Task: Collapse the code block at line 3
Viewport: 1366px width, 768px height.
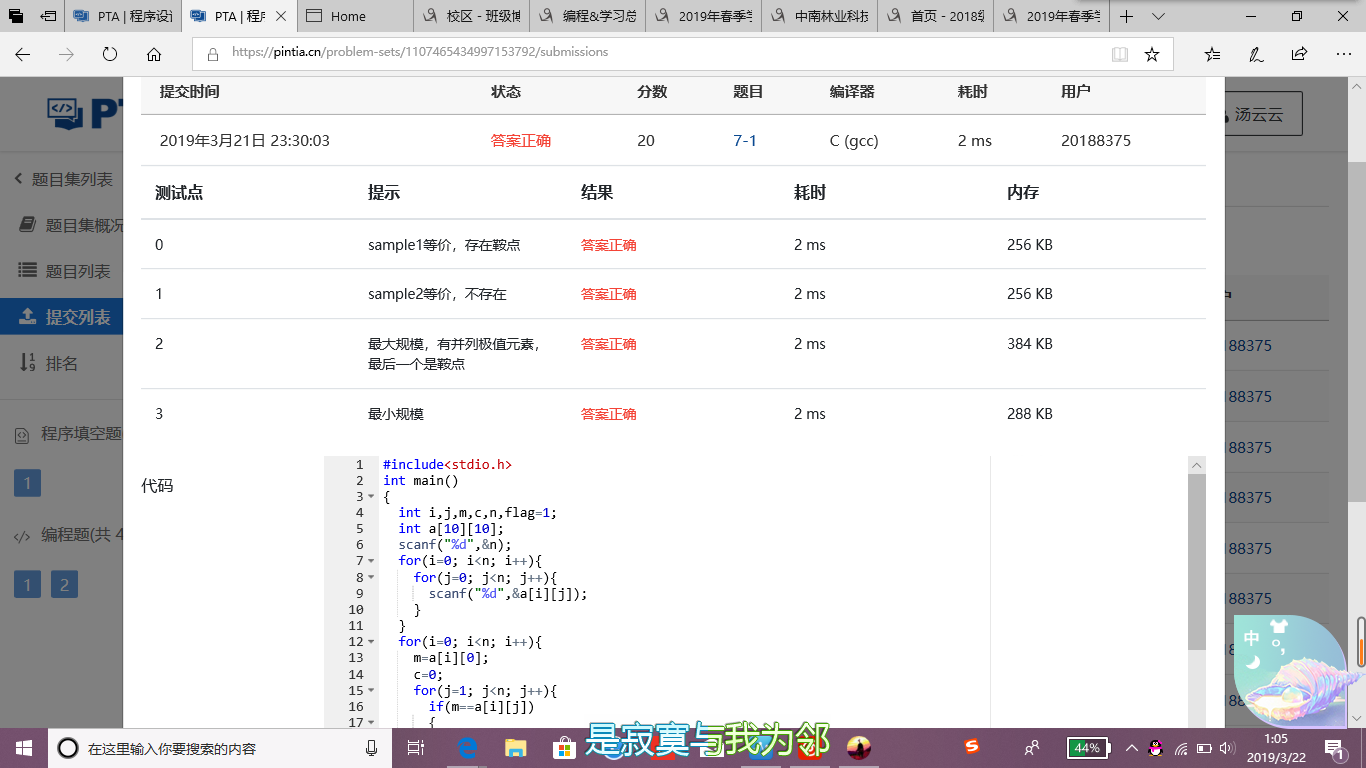Action: [371, 497]
